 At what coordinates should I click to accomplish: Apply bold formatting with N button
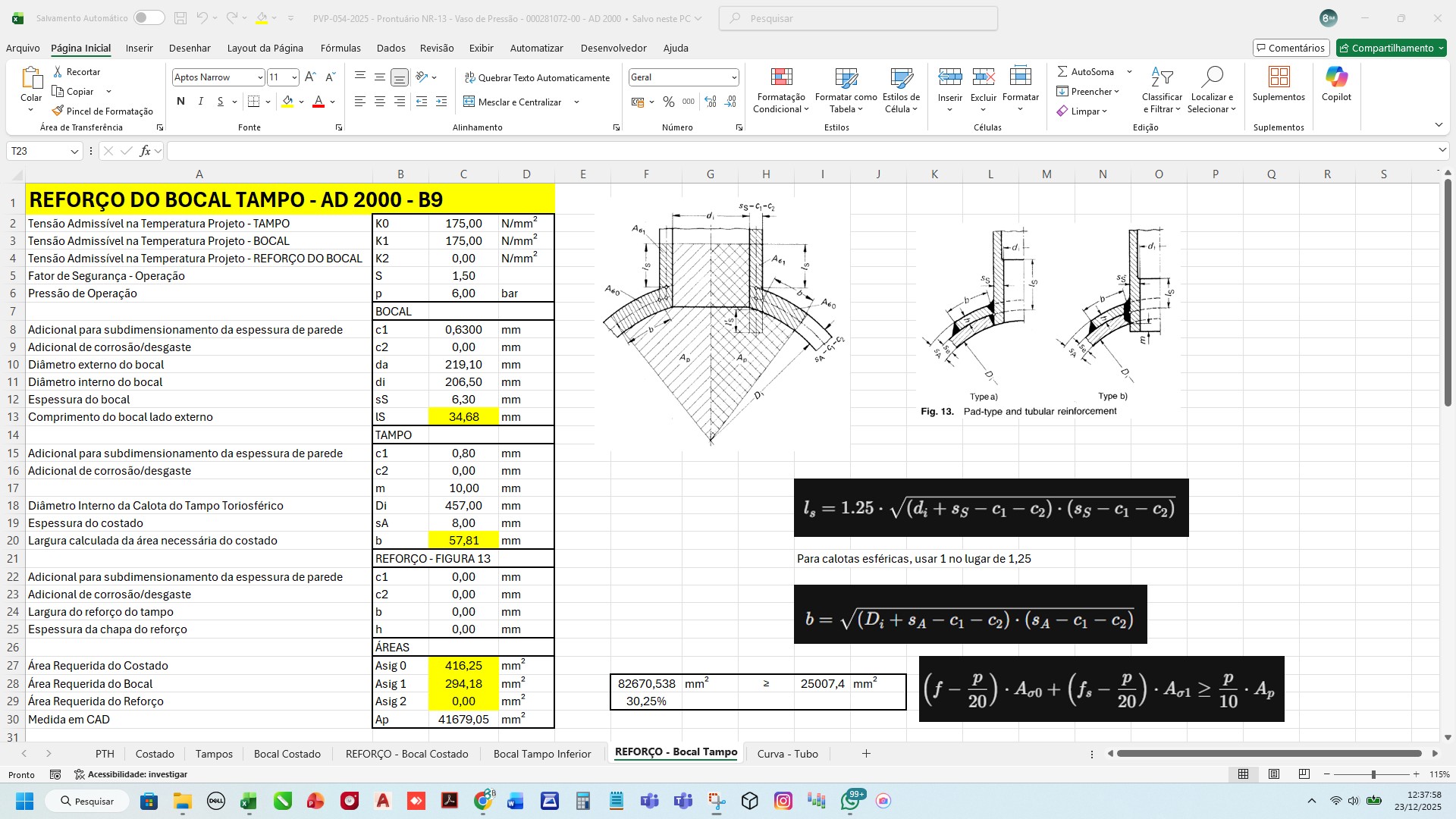pyautogui.click(x=180, y=102)
